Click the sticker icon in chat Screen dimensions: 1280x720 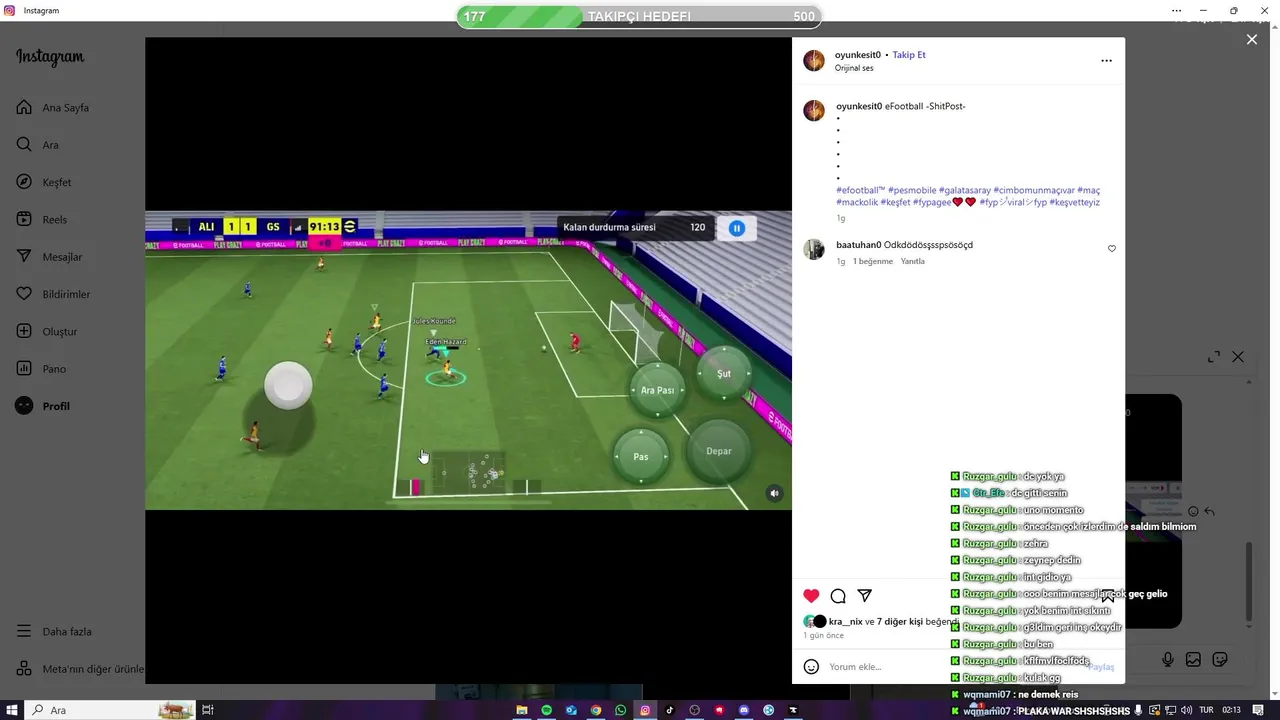point(1220,660)
